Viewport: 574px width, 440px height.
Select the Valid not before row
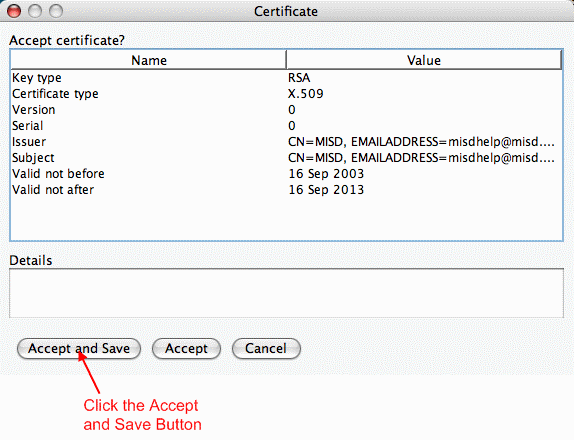[x=286, y=174]
